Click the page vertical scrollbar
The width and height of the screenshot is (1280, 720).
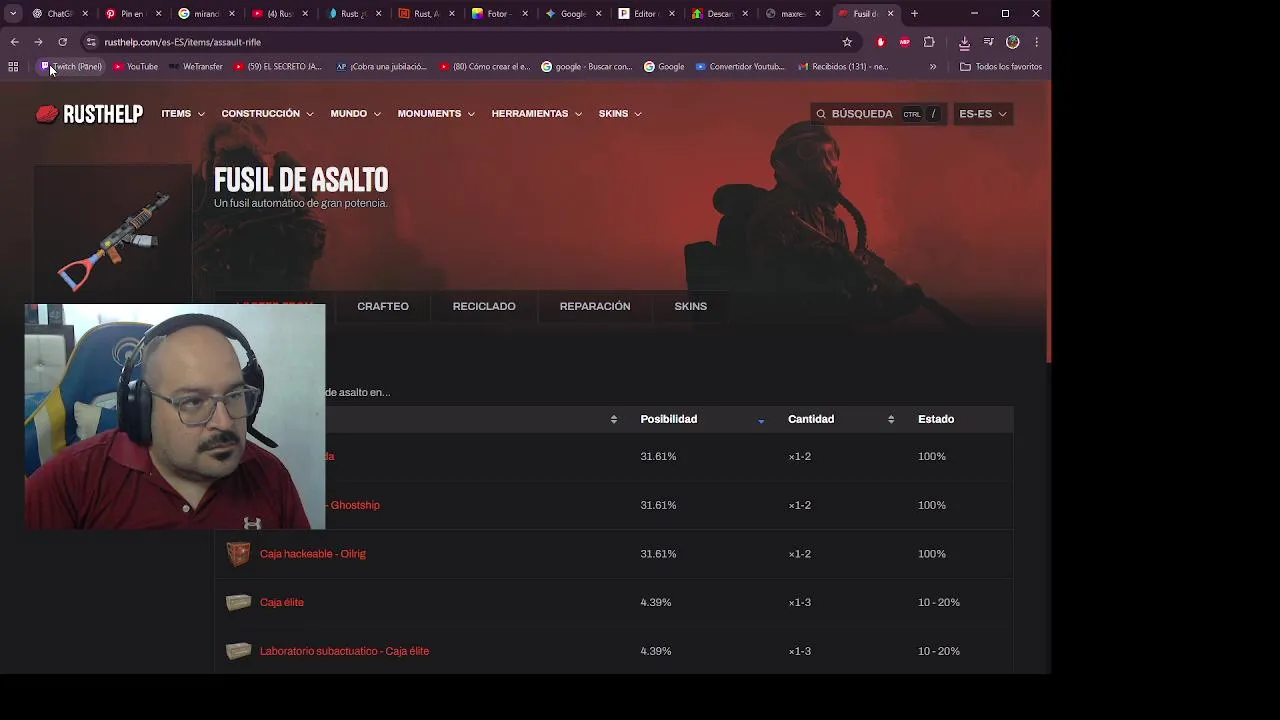pyautogui.click(x=1048, y=223)
